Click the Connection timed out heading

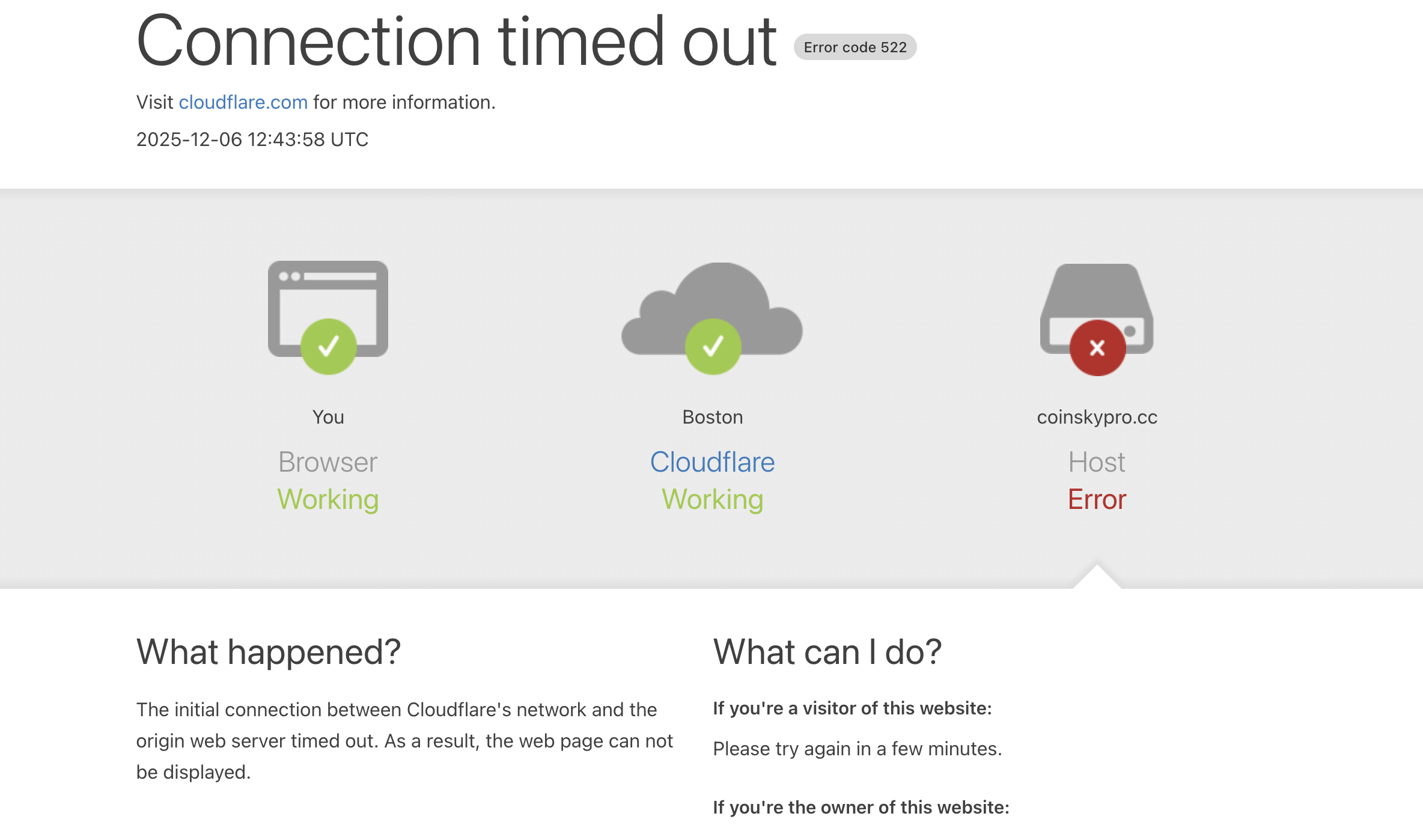(457, 42)
